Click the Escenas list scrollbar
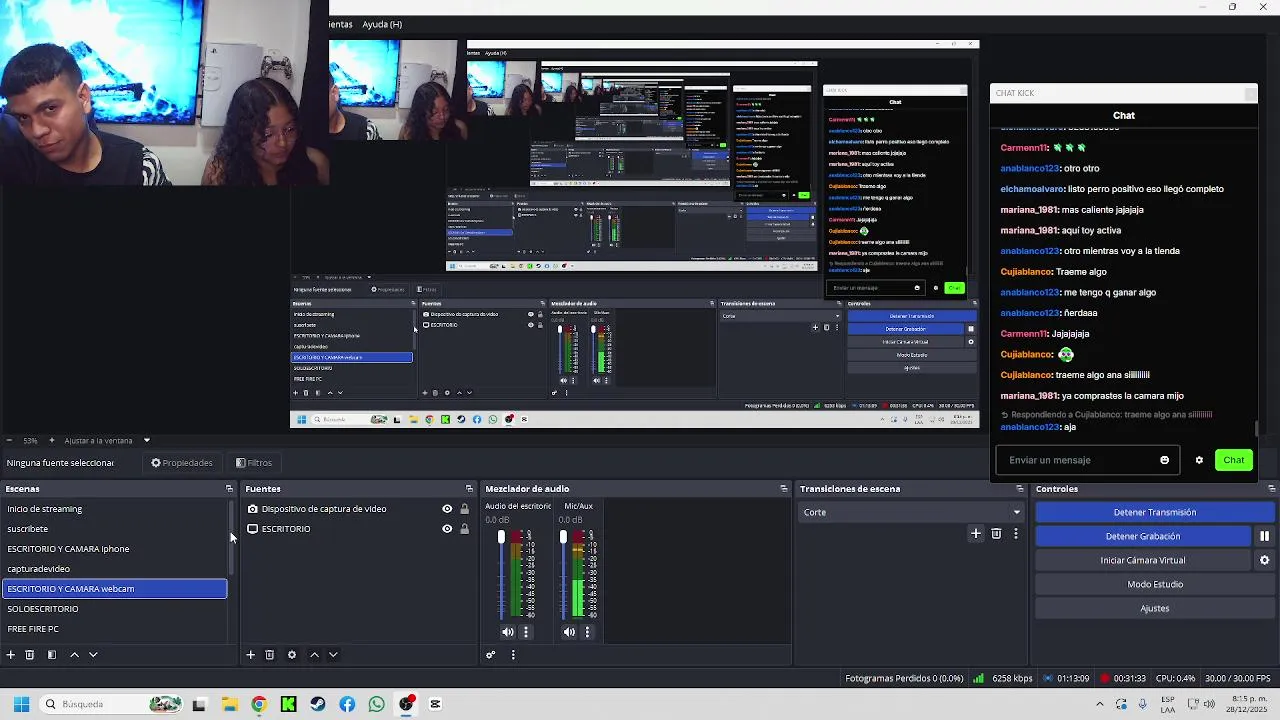The image size is (1280, 720). [232, 538]
